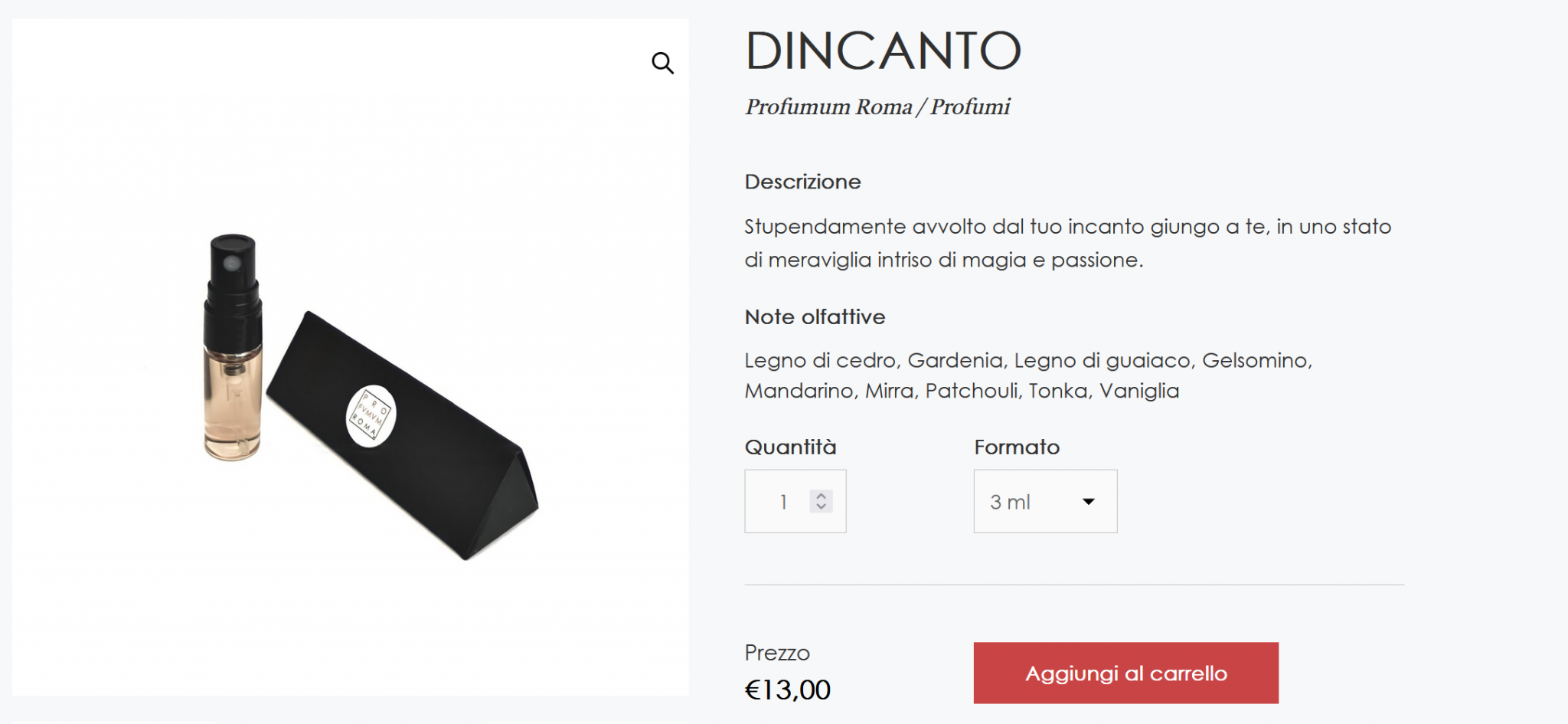Viewport: 1568px width, 724px height.
Task: Click the Aggiungi al carrello button
Action: (x=1125, y=673)
